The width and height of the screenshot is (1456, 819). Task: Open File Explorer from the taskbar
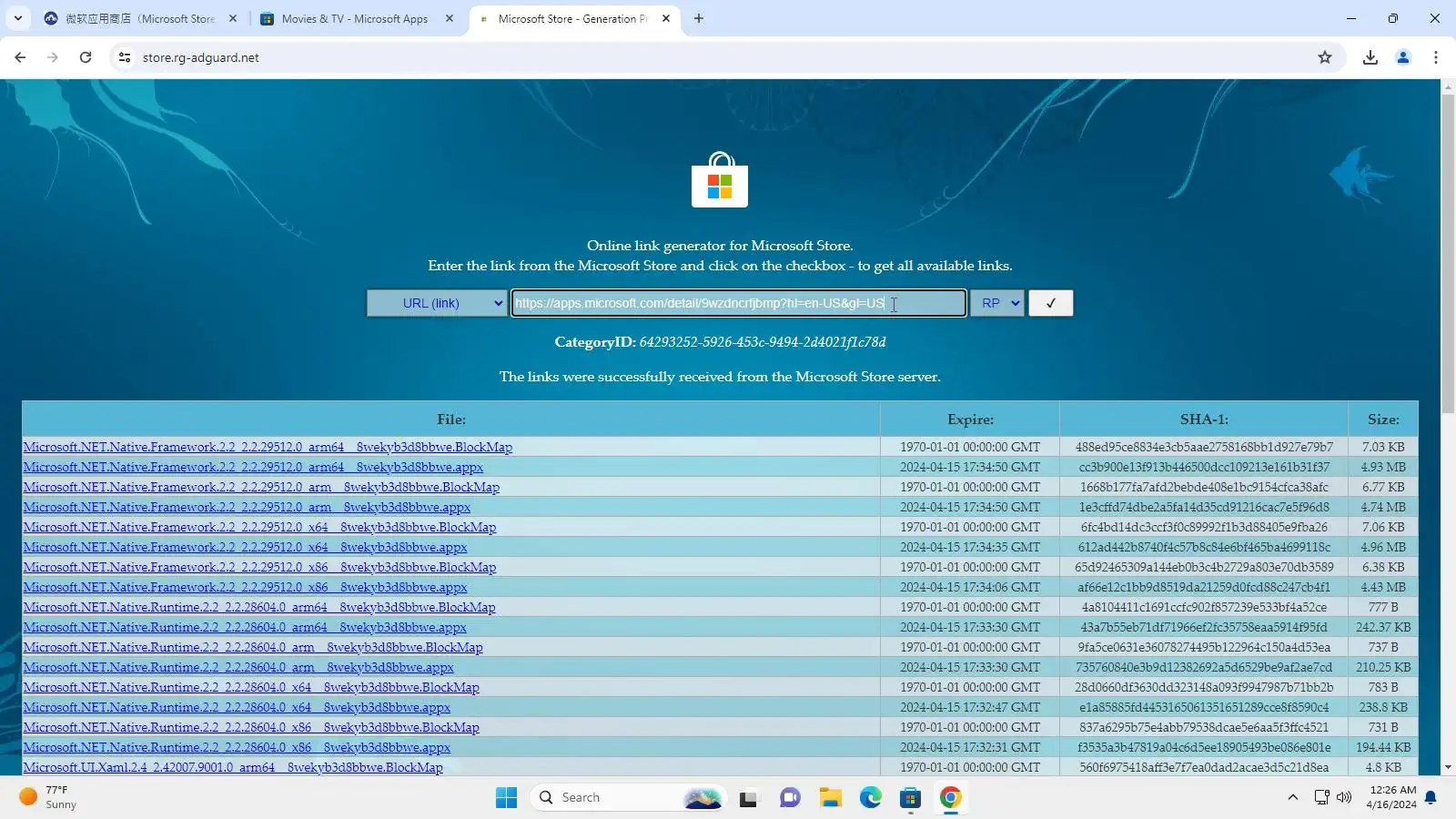coord(830,798)
